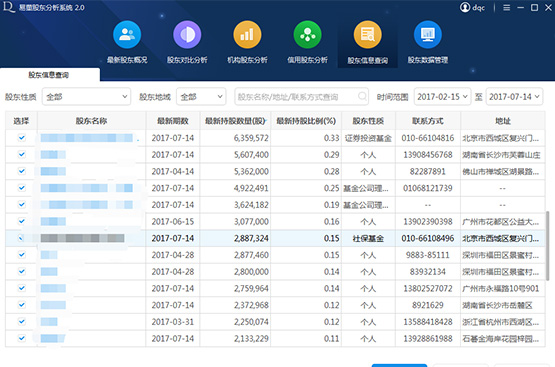Click phone number 010-66104816

point(428,138)
